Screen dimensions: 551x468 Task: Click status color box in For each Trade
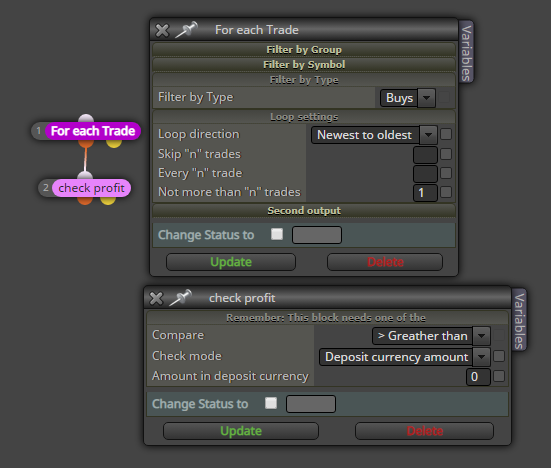click(317, 235)
